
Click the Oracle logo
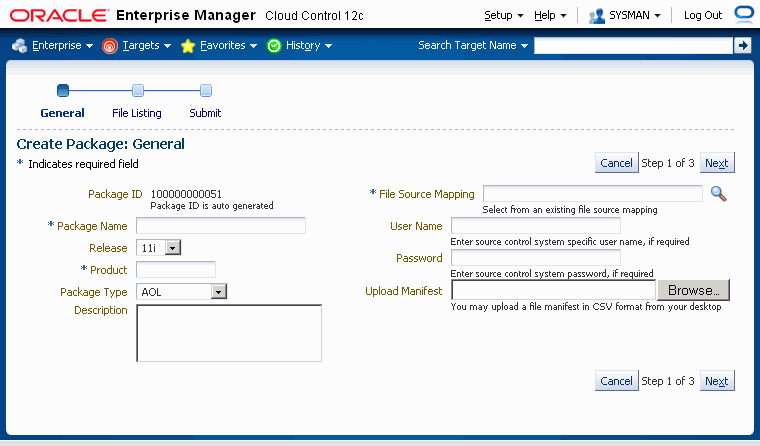click(59, 16)
